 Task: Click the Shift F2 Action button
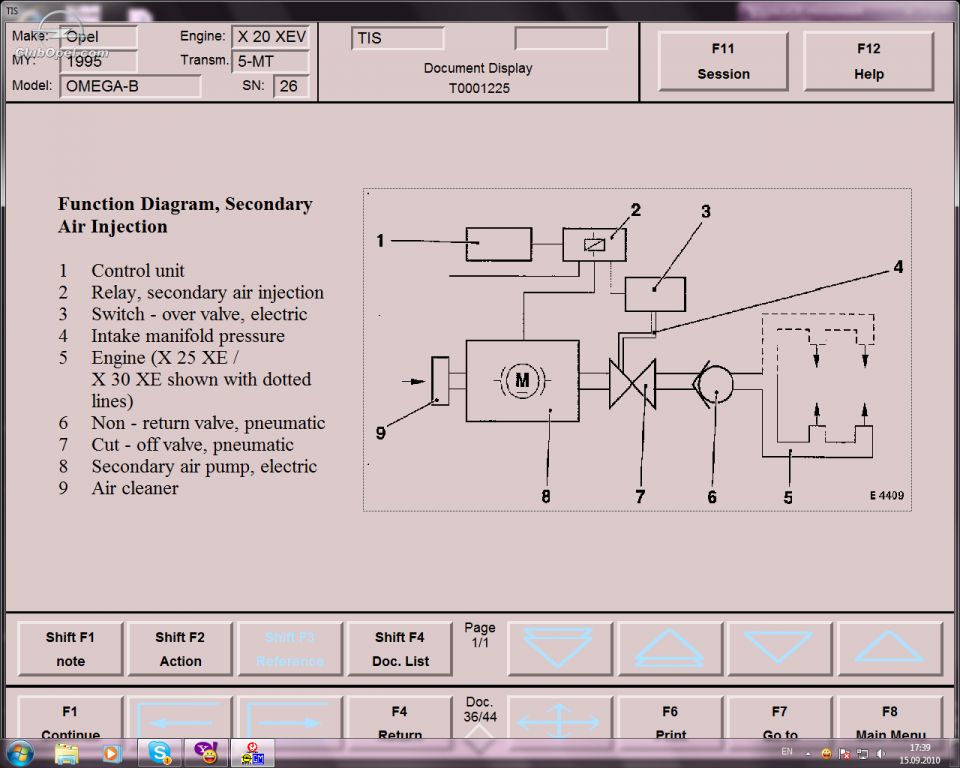coord(180,649)
